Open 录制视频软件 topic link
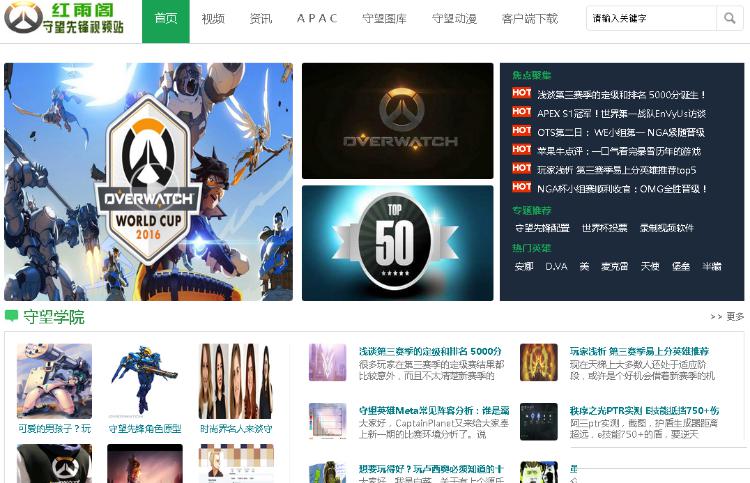 (666, 228)
